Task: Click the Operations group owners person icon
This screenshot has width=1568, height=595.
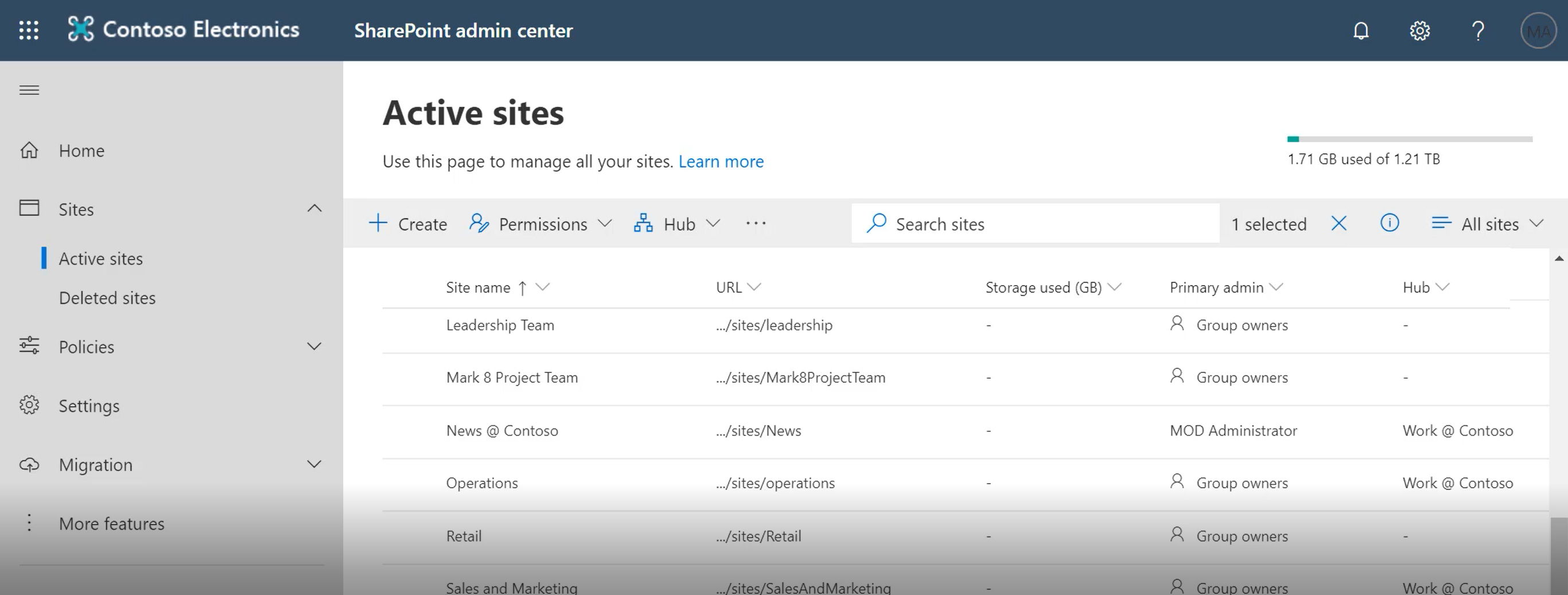Action: [x=1177, y=481]
